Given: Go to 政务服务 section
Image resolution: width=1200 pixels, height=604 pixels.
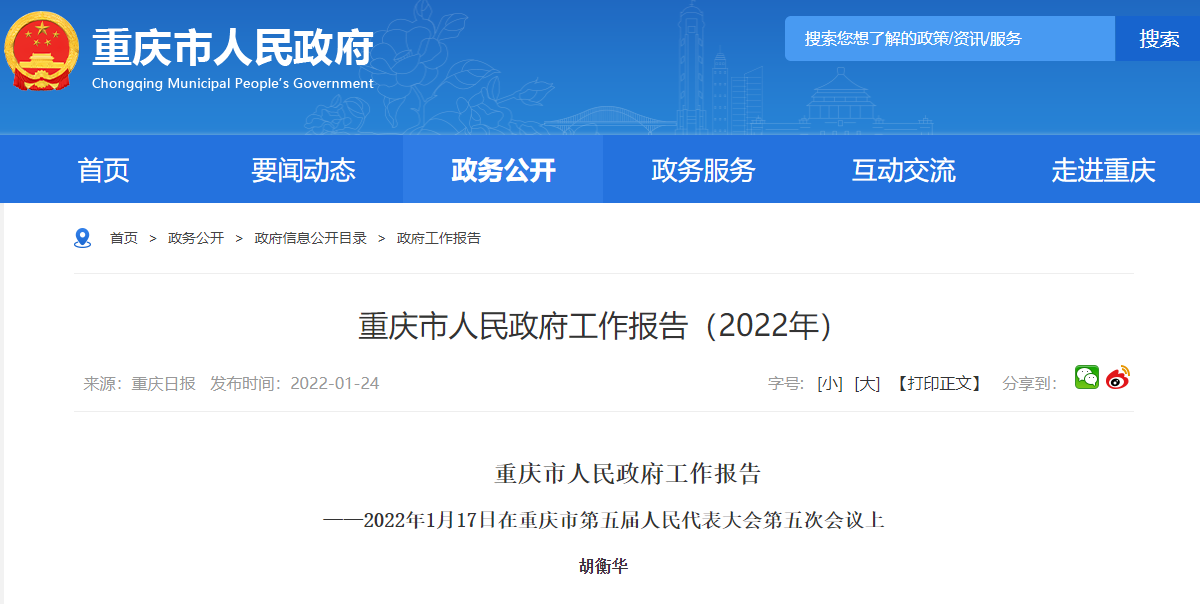Looking at the screenshot, I should pyautogui.click(x=703, y=170).
